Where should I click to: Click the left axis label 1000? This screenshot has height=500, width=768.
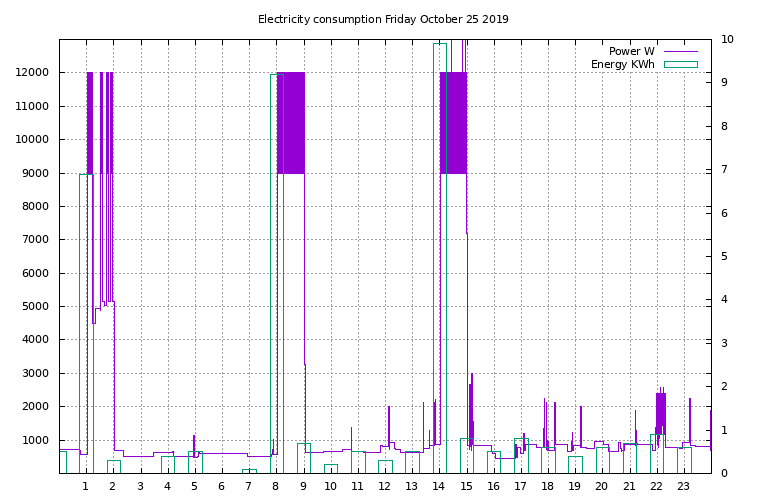coord(35,440)
